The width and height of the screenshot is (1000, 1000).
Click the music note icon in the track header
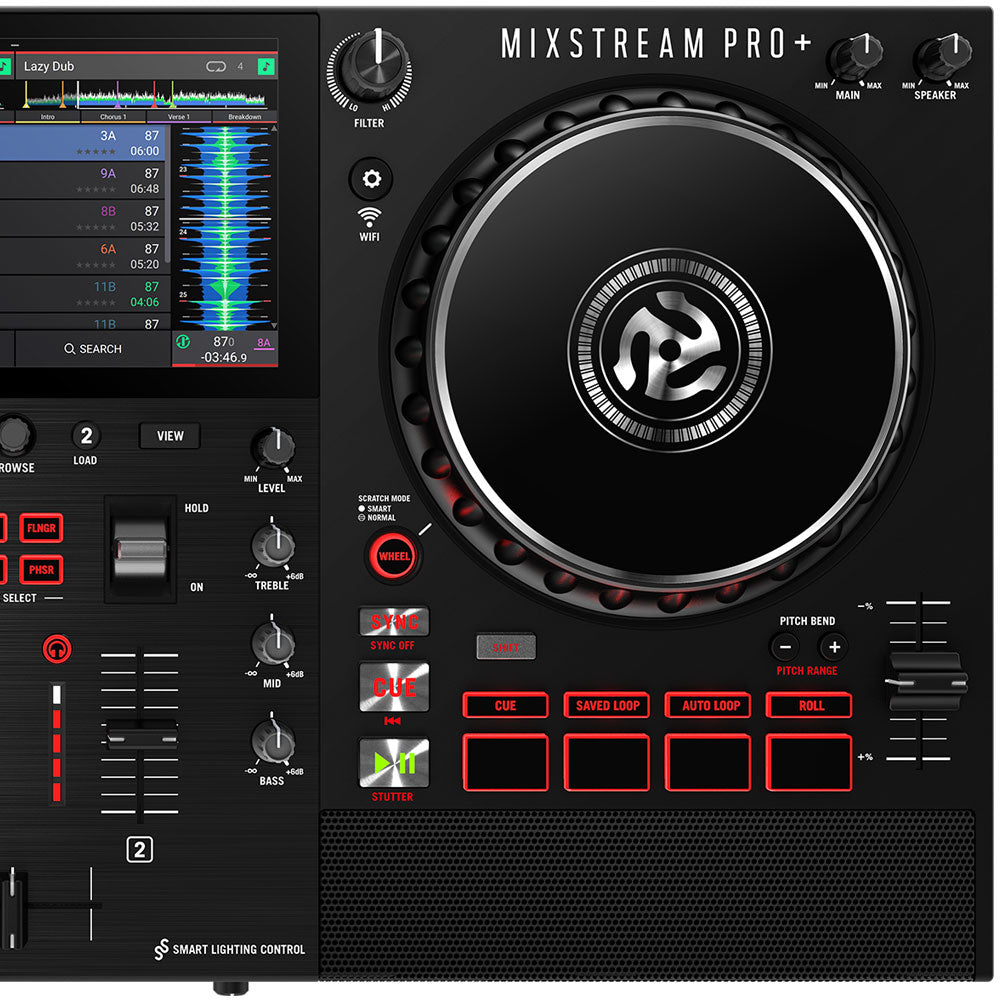(x=266, y=65)
